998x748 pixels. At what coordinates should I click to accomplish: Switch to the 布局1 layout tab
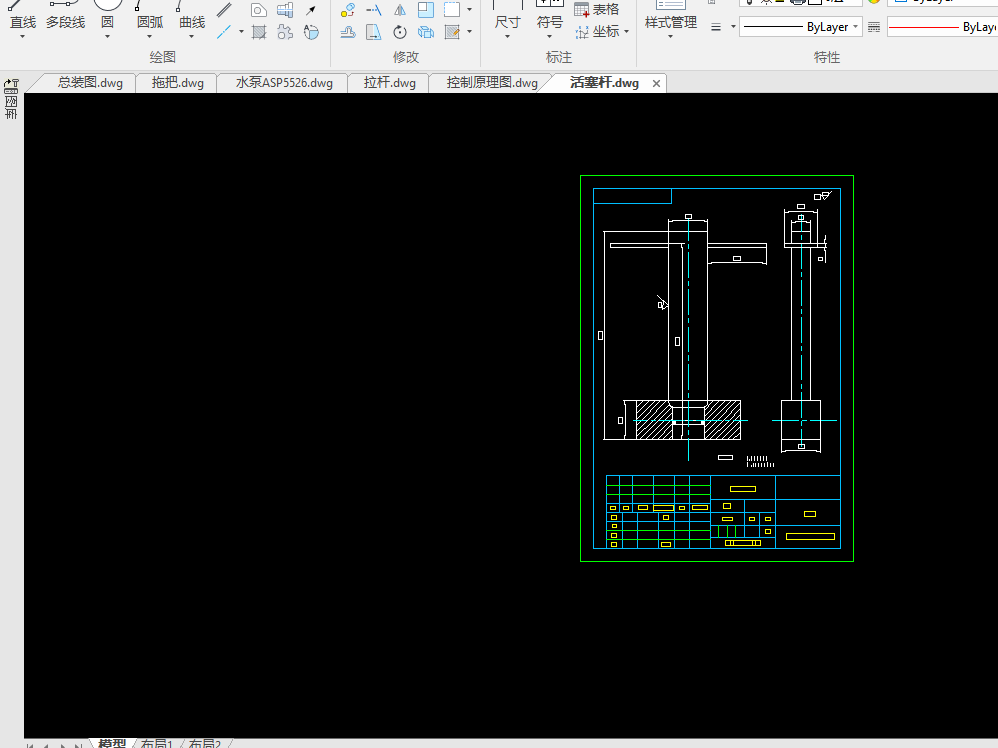(x=157, y=743)
